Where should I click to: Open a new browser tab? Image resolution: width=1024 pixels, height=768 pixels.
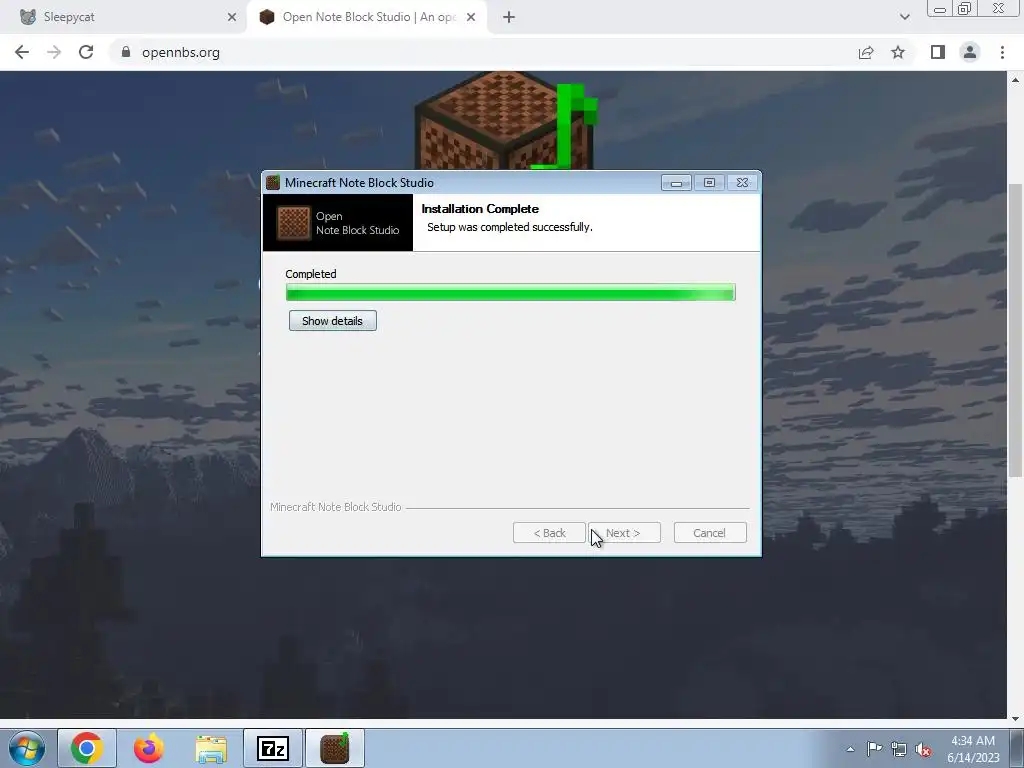coord(509,17)
